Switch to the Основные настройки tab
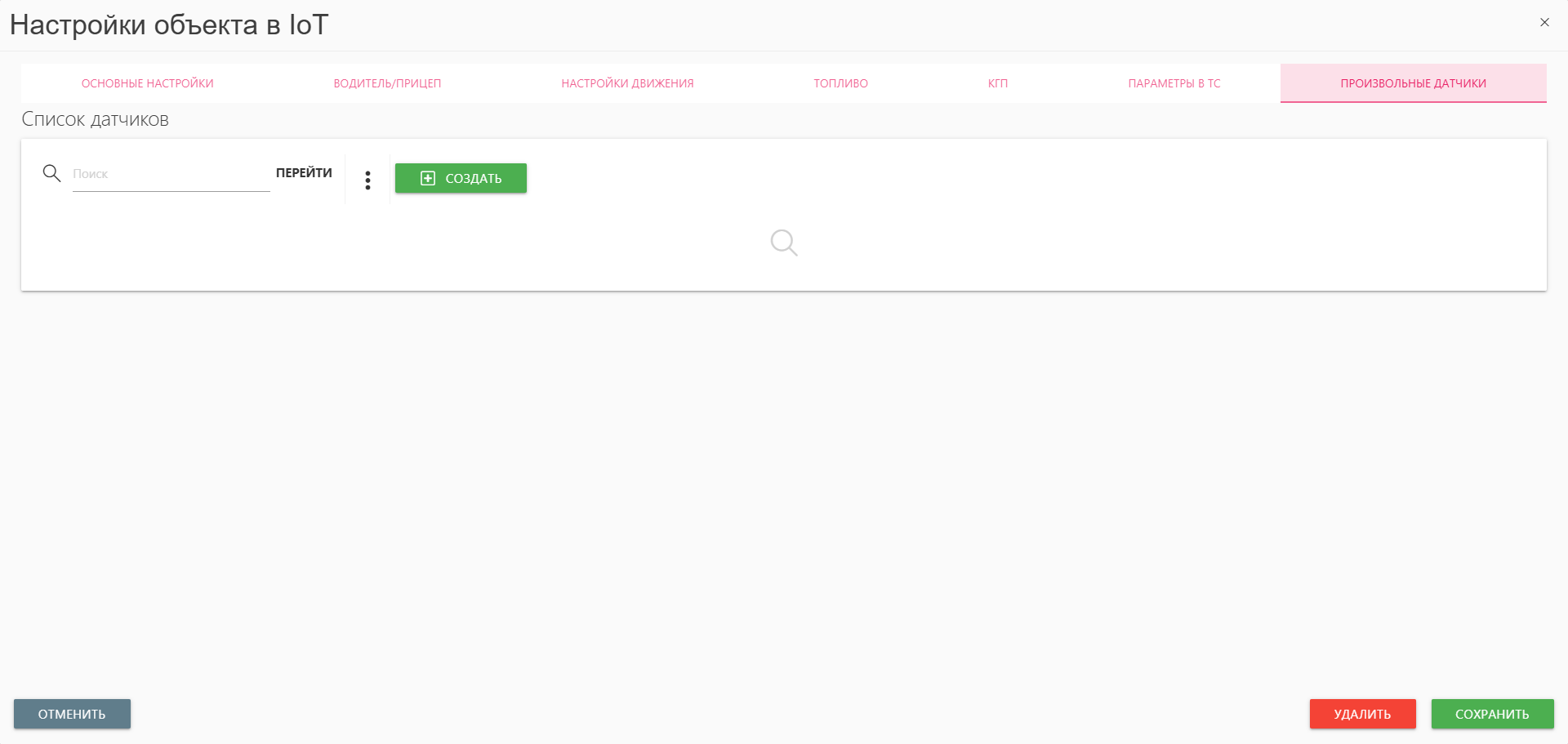This screenshot has width=1568, height=744. point(147,83)
